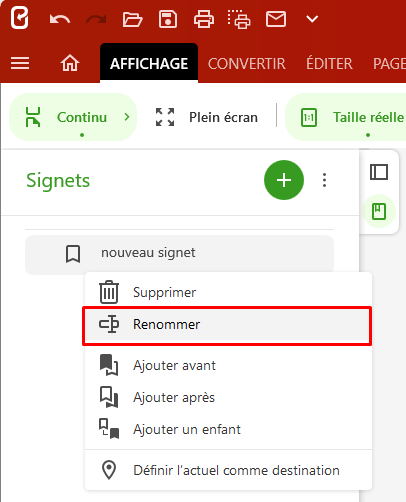Open Signets three-dot options menu
Screen dimensions: 406x502
point(324,180)
